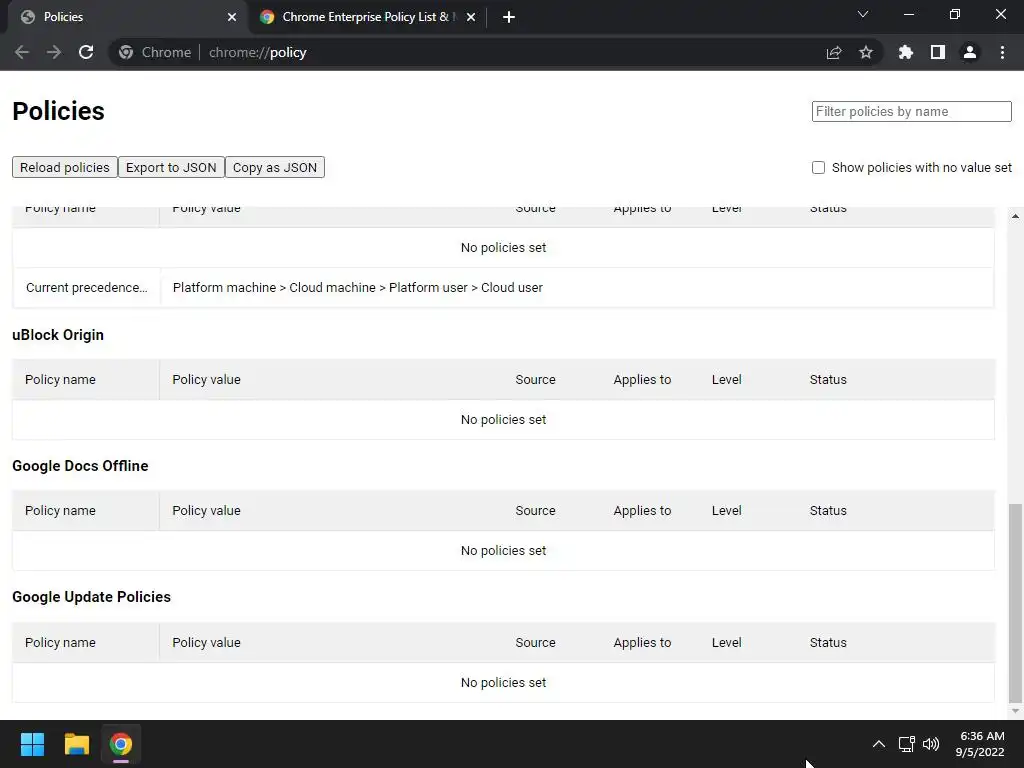The height and width of the screenshot is (768, 1024).
Task: Click Applies to header under uBlock Origin
Action: coord(643,379)
